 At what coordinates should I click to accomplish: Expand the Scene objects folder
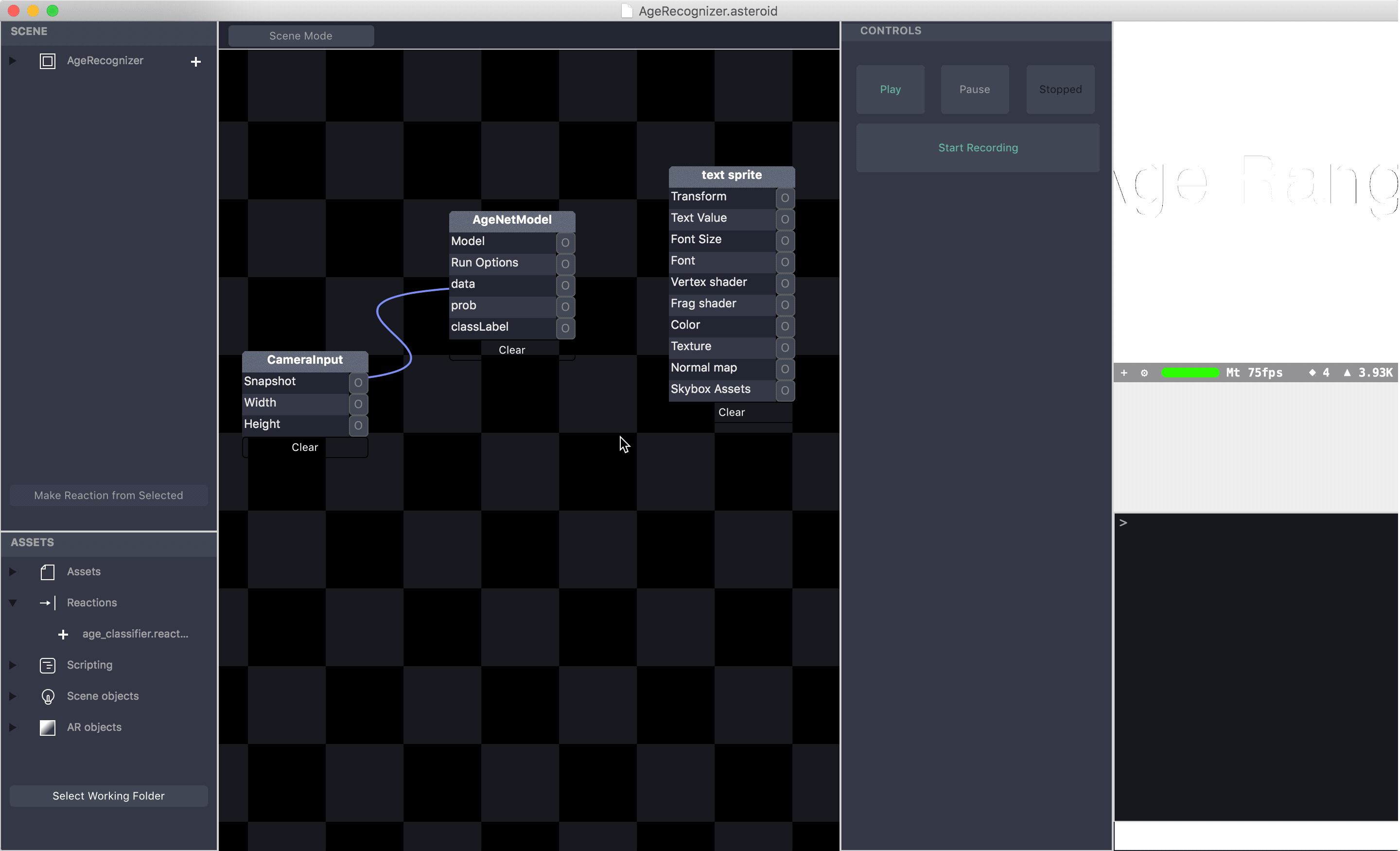[13, 696]
